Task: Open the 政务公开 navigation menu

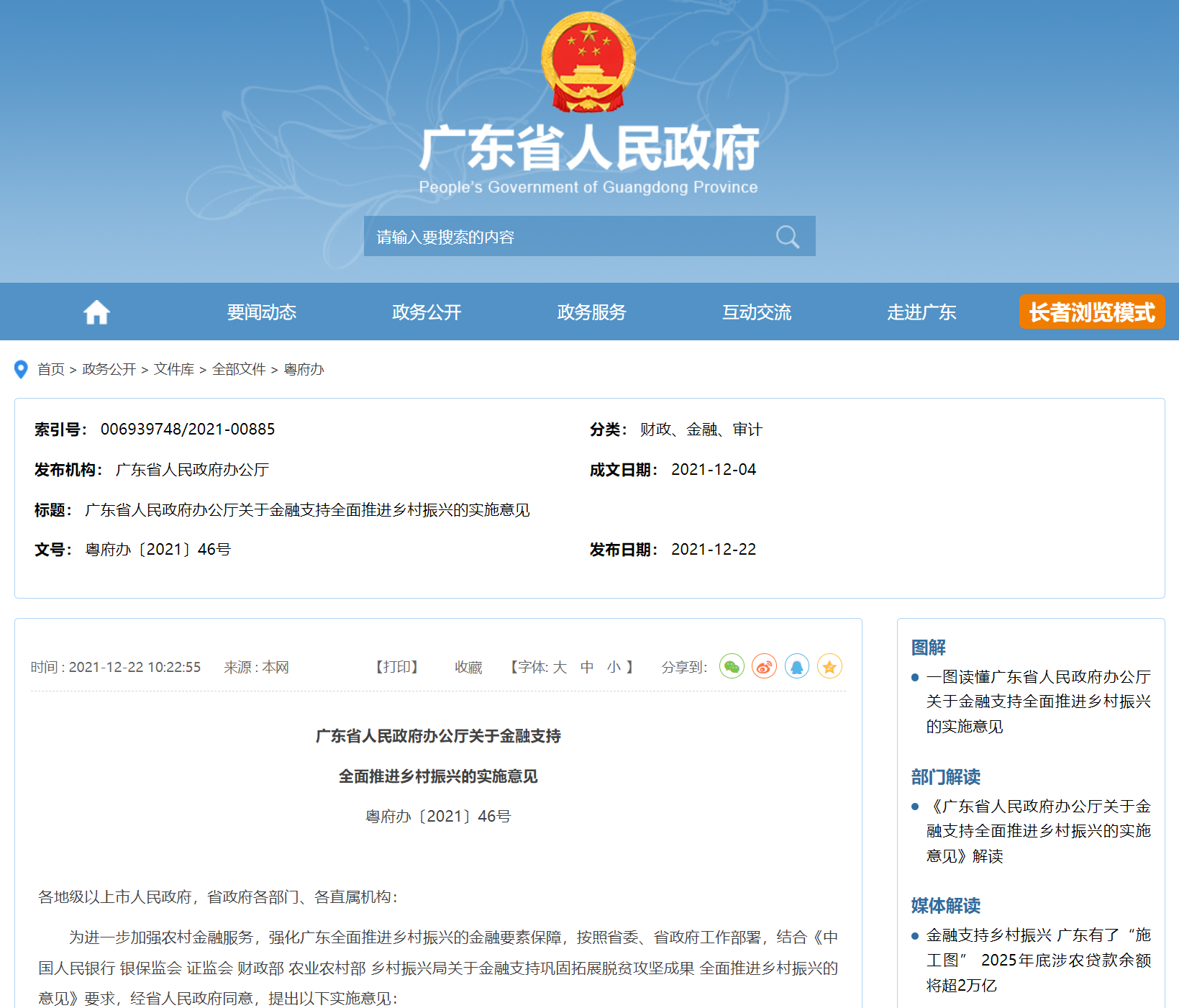Action: 427,312
